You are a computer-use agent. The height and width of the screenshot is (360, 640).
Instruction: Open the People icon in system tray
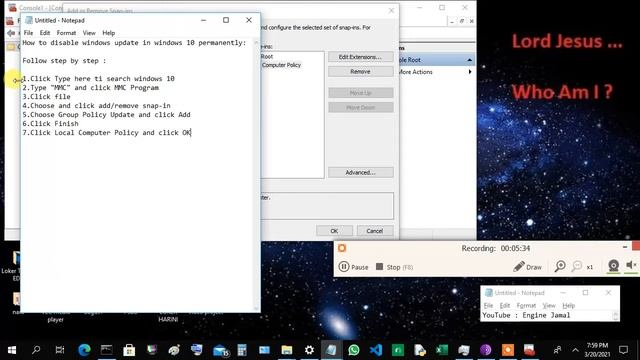[x=557, y=350]
